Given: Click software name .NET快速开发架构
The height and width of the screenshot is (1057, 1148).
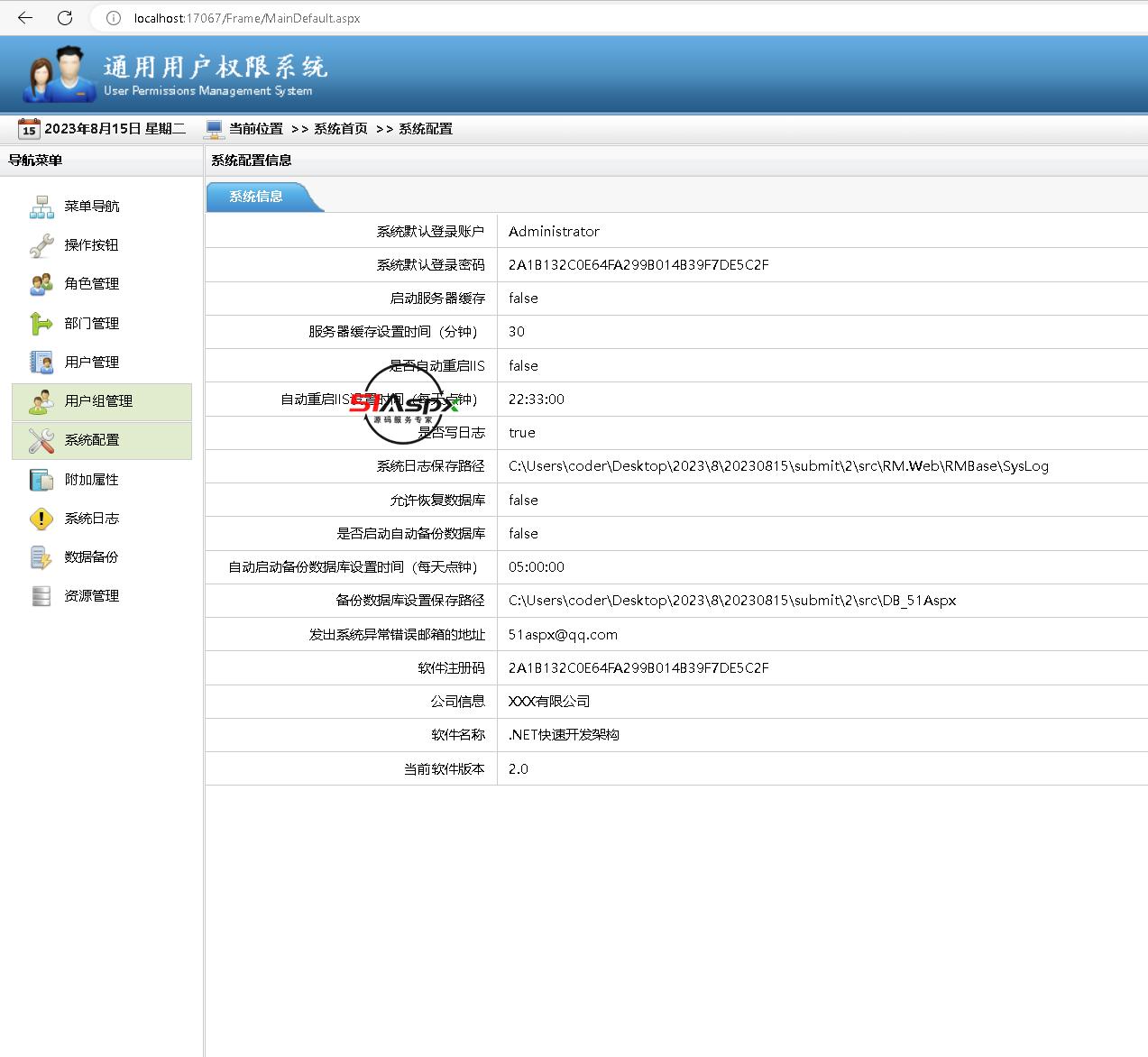Looking at the screenshot, I should click(x=564, y=735).
